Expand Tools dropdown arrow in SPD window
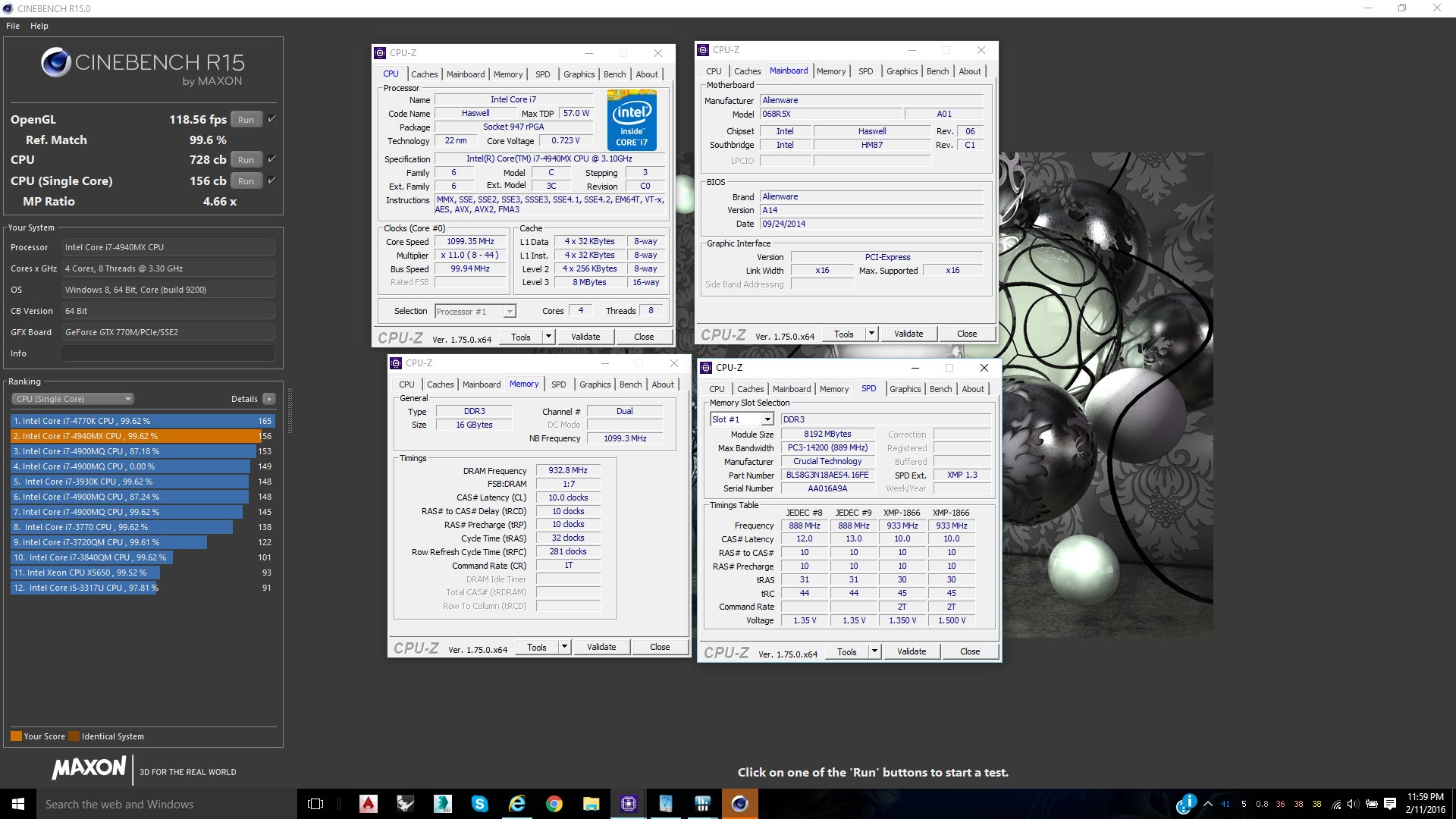Viewport: 1456px width, 819px height. click(874, 651)
